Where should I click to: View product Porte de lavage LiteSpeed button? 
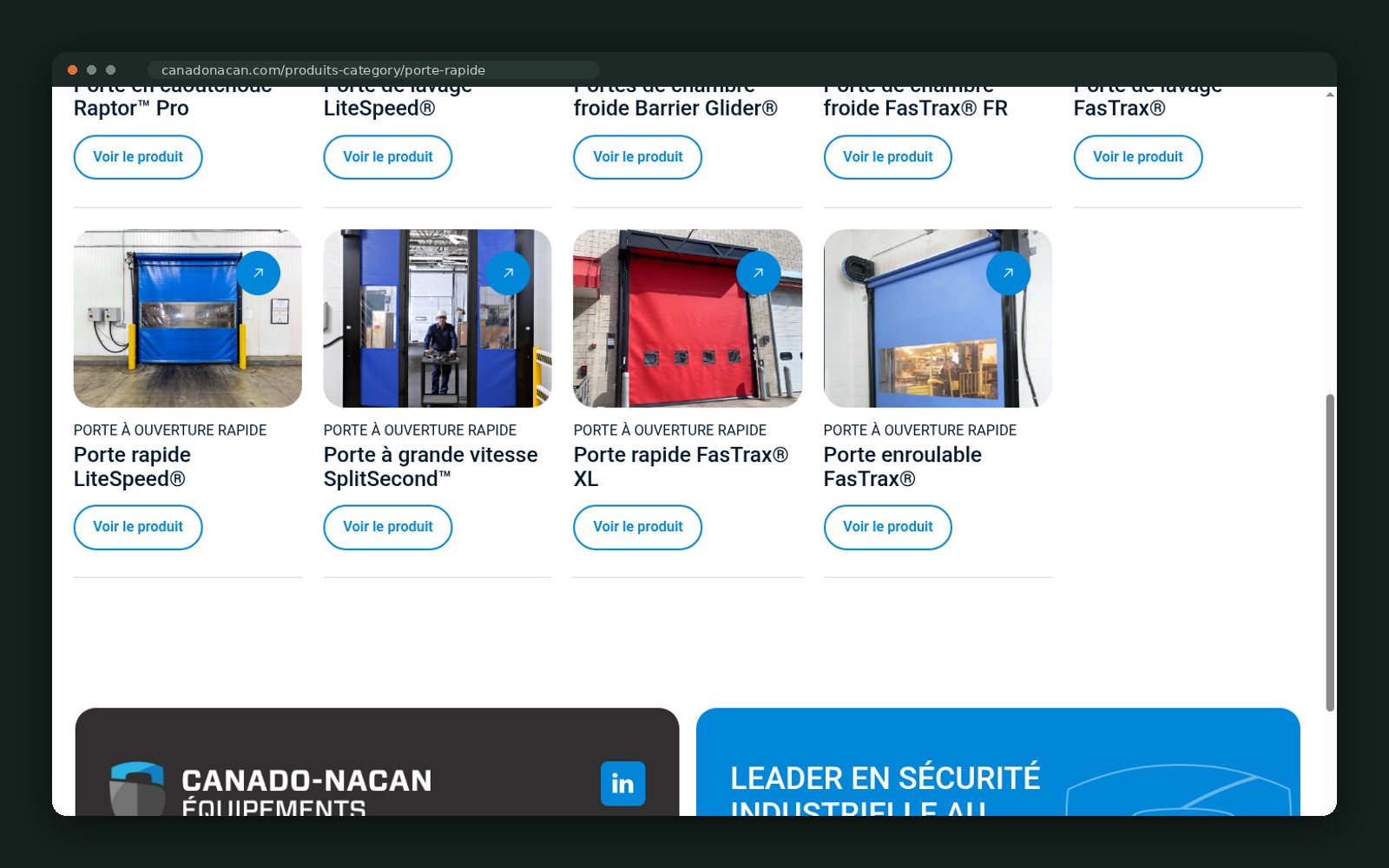click(388, 157)
